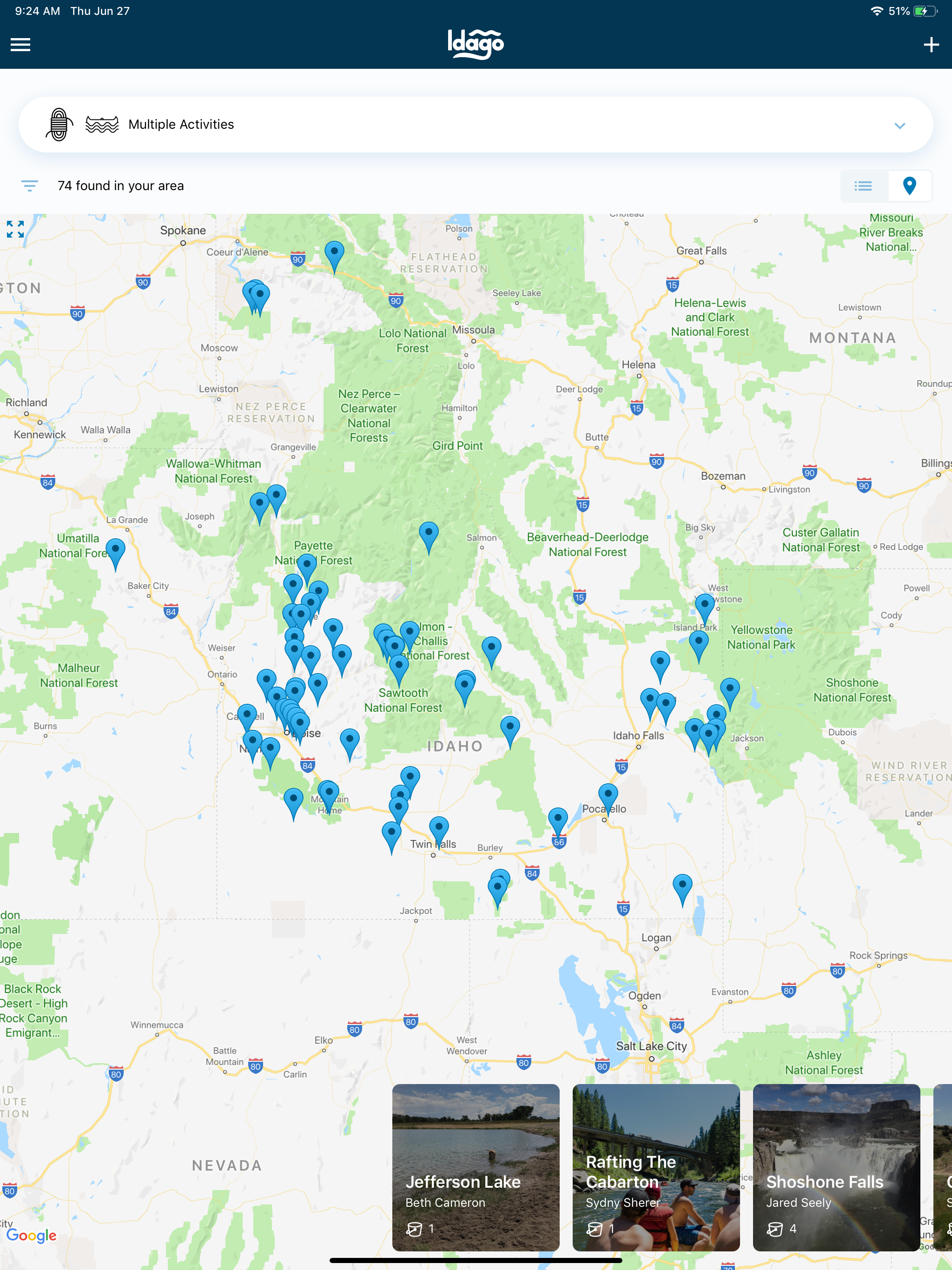Tap the Wi-Fi status icon

tap(876, 11)
